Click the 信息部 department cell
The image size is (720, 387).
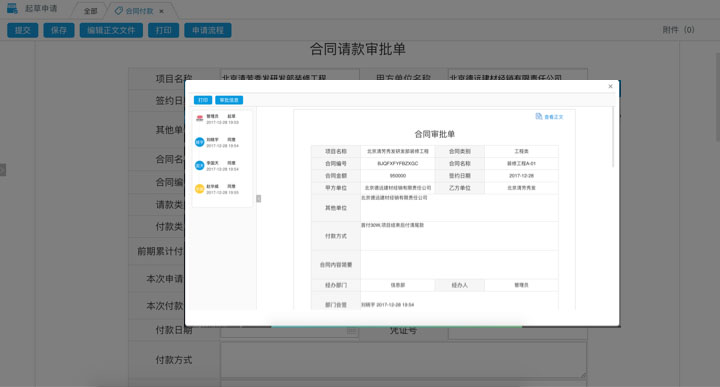click(398, 285)
